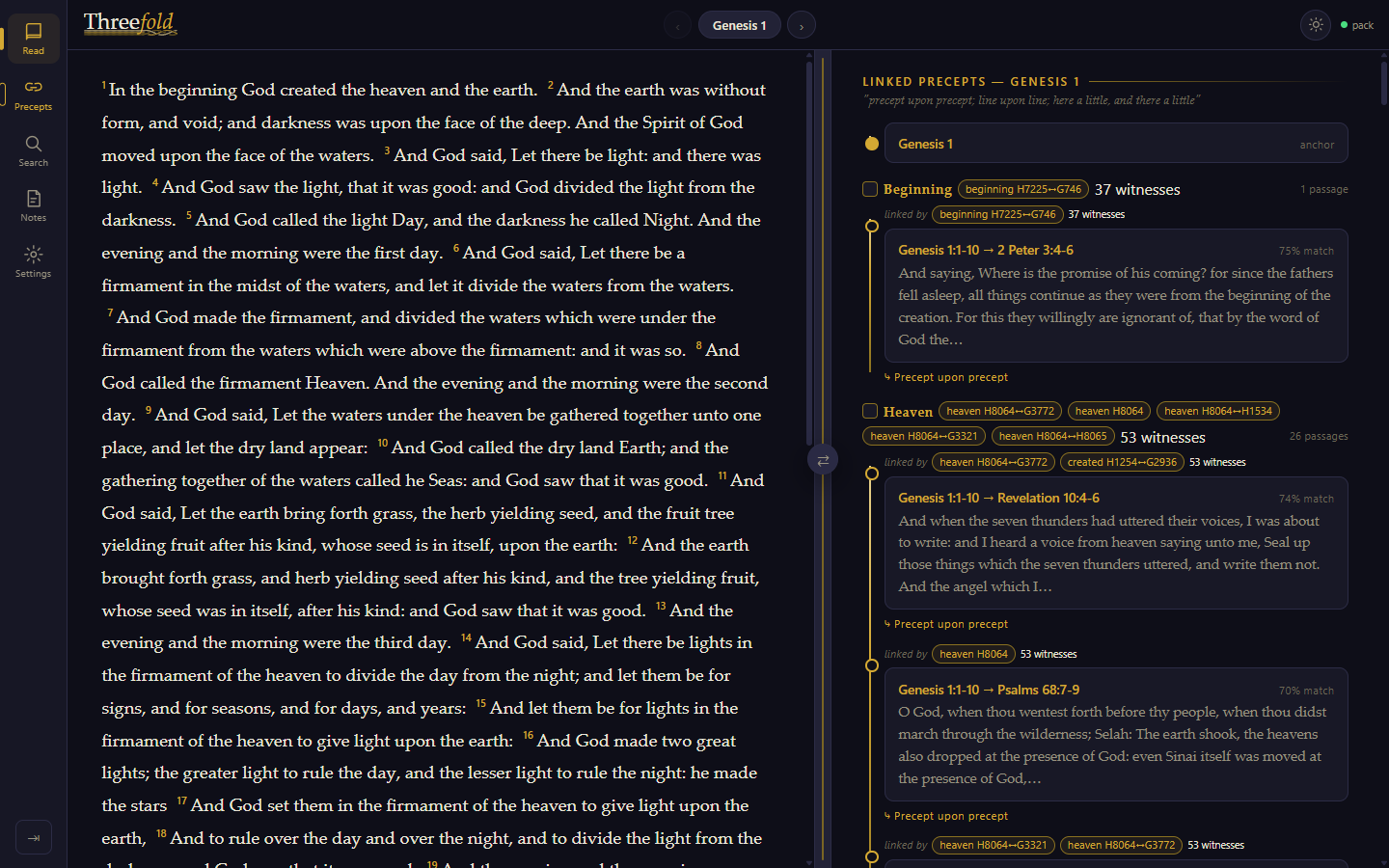Expand Precept upon precept under Revelation card

(x=946, y=624)
